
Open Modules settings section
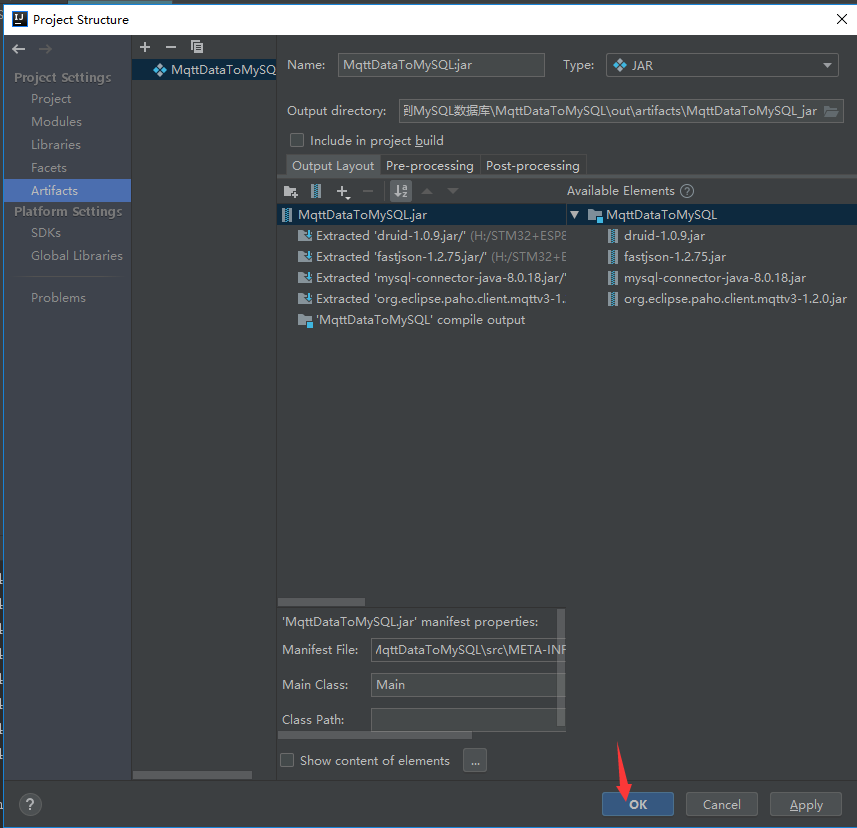(56, 122)
